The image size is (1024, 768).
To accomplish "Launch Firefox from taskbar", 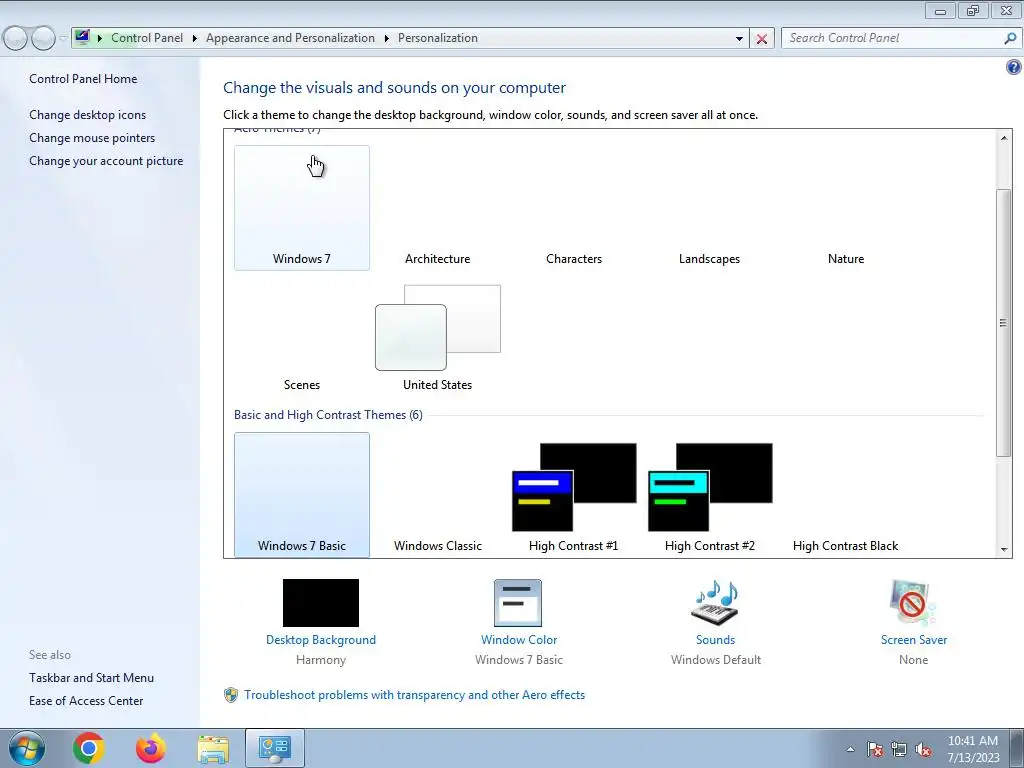I will 150,748.
